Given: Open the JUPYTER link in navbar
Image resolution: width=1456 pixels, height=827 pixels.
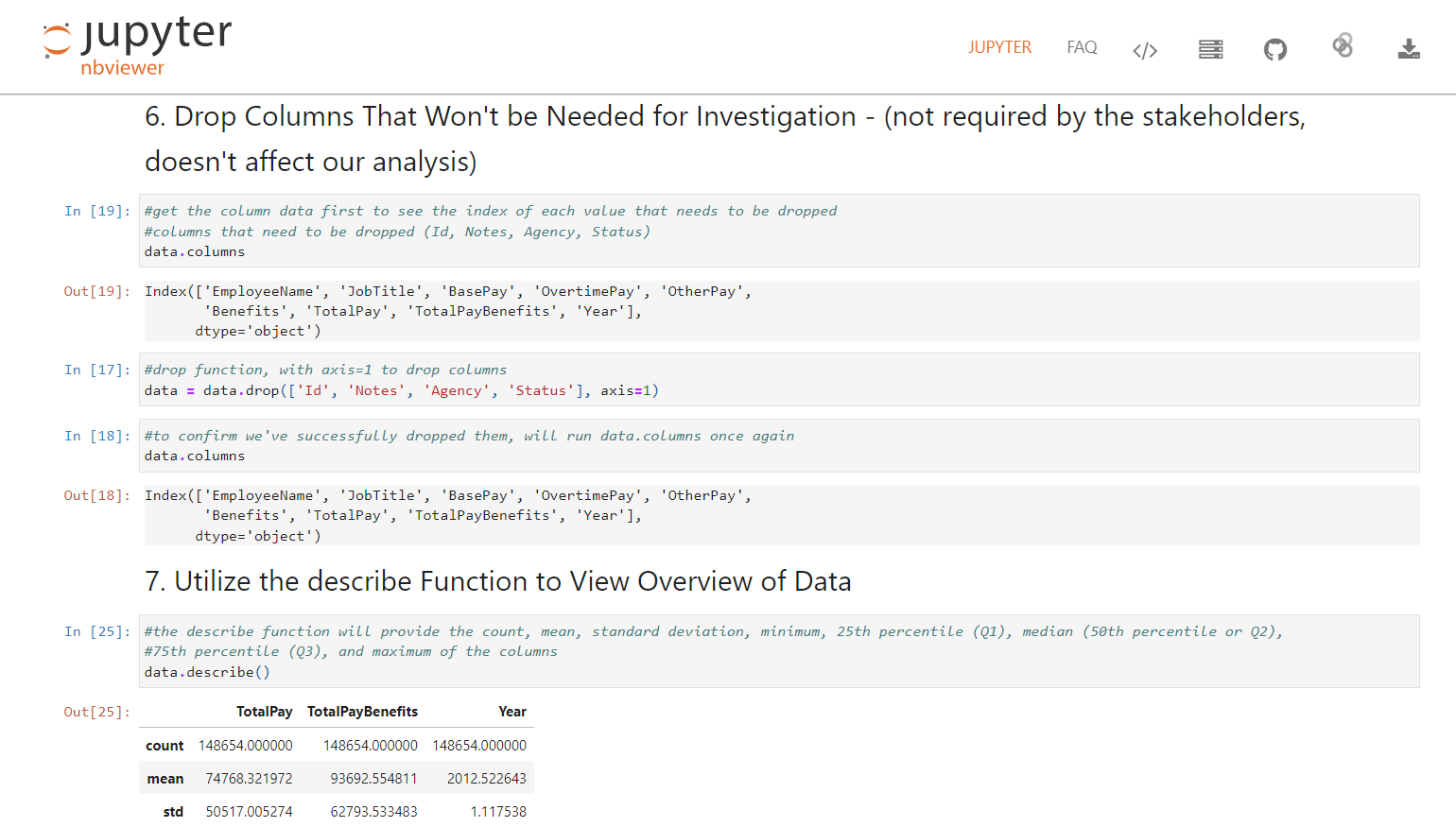Looking at the screenshot, I should point(999,47).
